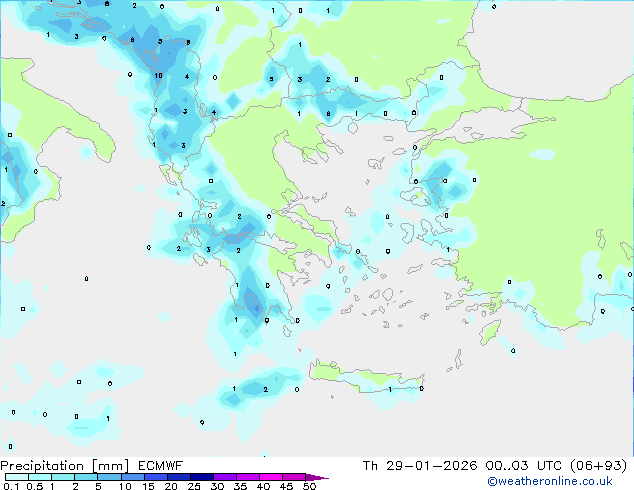The height and width of the screenshot is (490, 634).
Task: Select the 5–10 mm legend color swatch
Action: click(x=109, y=477)
